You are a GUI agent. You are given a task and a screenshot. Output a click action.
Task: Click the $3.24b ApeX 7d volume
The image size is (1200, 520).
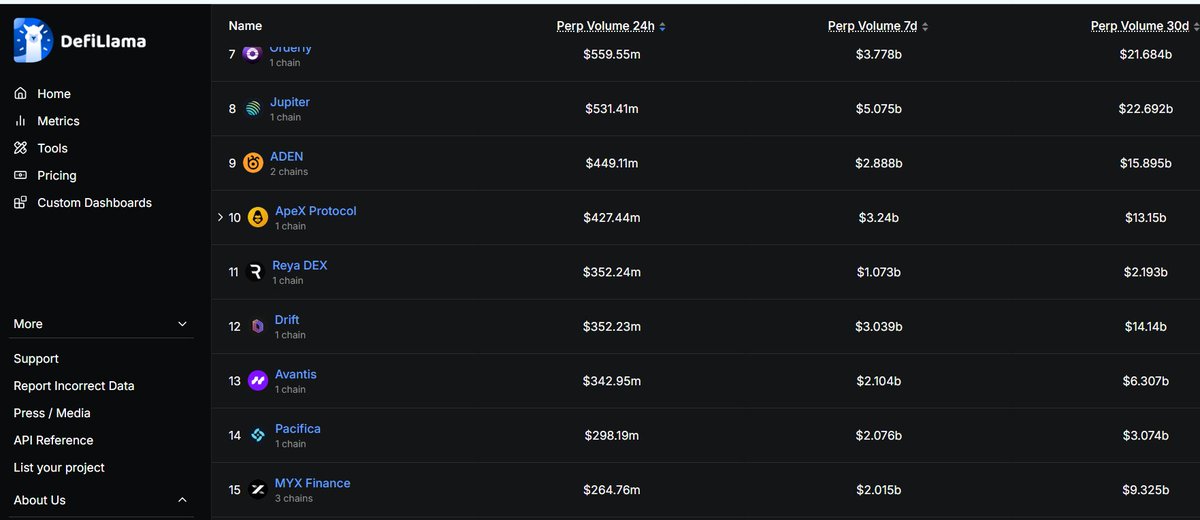(x=879, y=217)
